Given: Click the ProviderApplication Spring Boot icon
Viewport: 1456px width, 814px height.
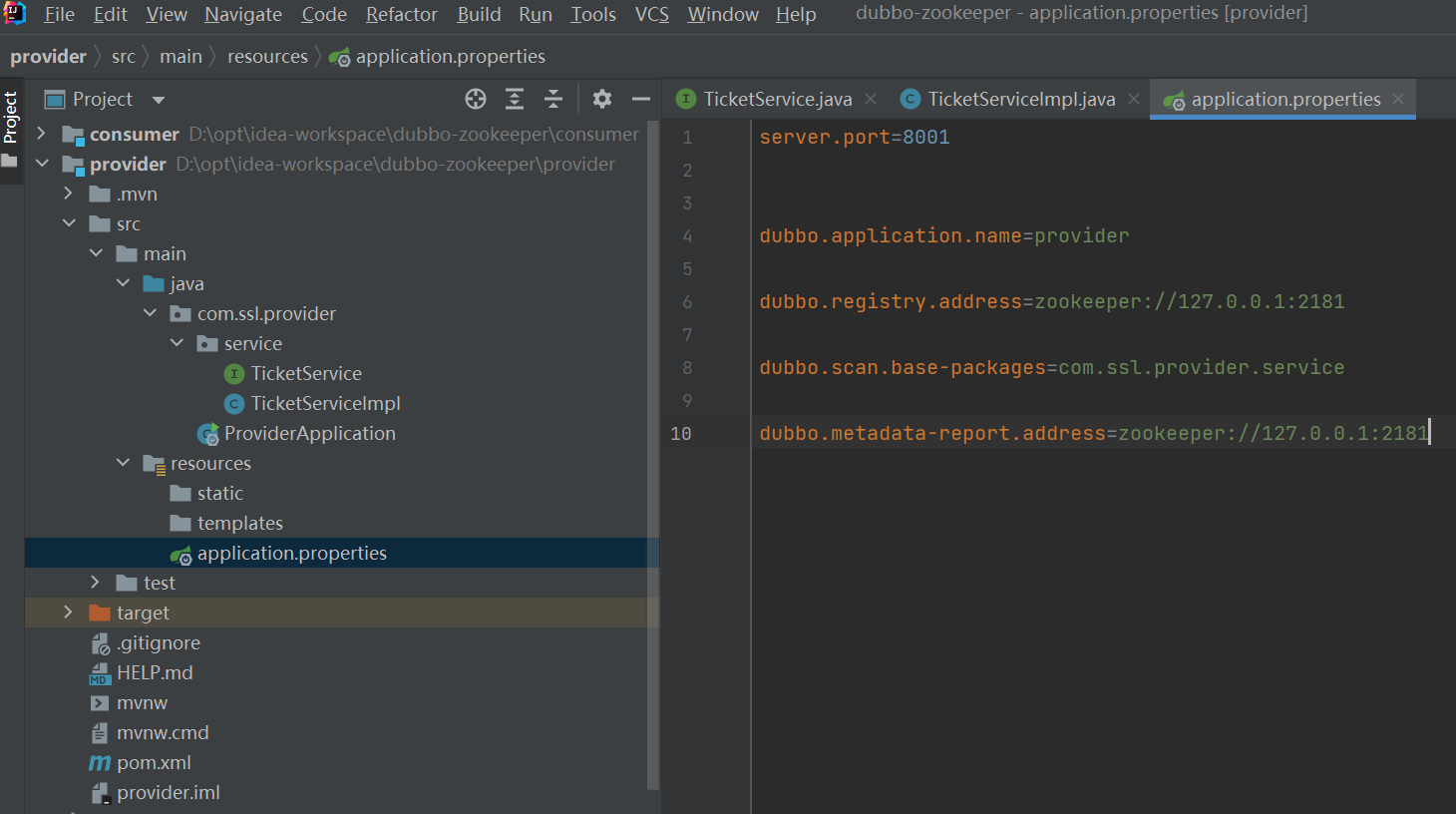Looking at the screenshot, I should coord(208,434).
